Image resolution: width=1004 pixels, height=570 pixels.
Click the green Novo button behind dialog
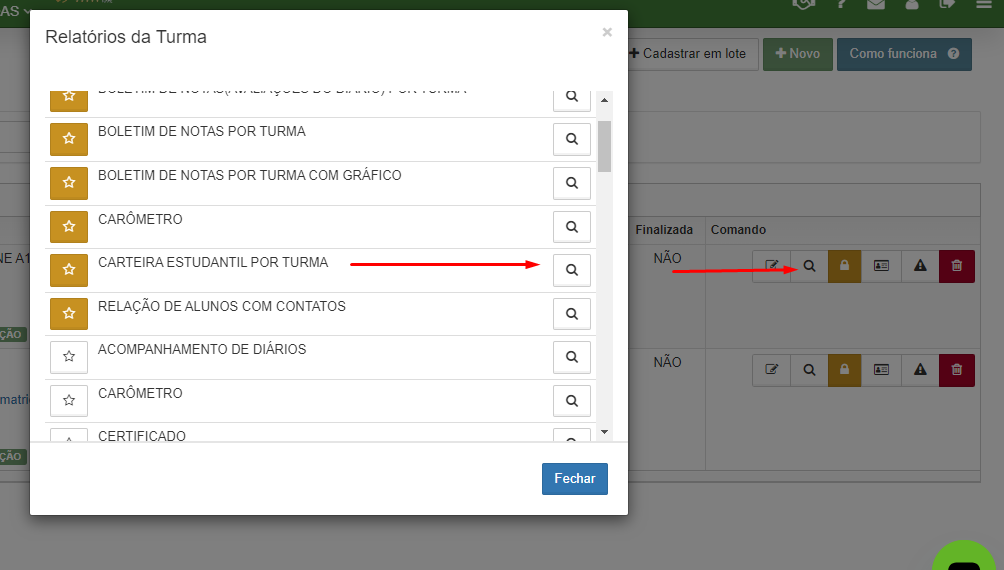pyautogui.click(x=798, y=54)
